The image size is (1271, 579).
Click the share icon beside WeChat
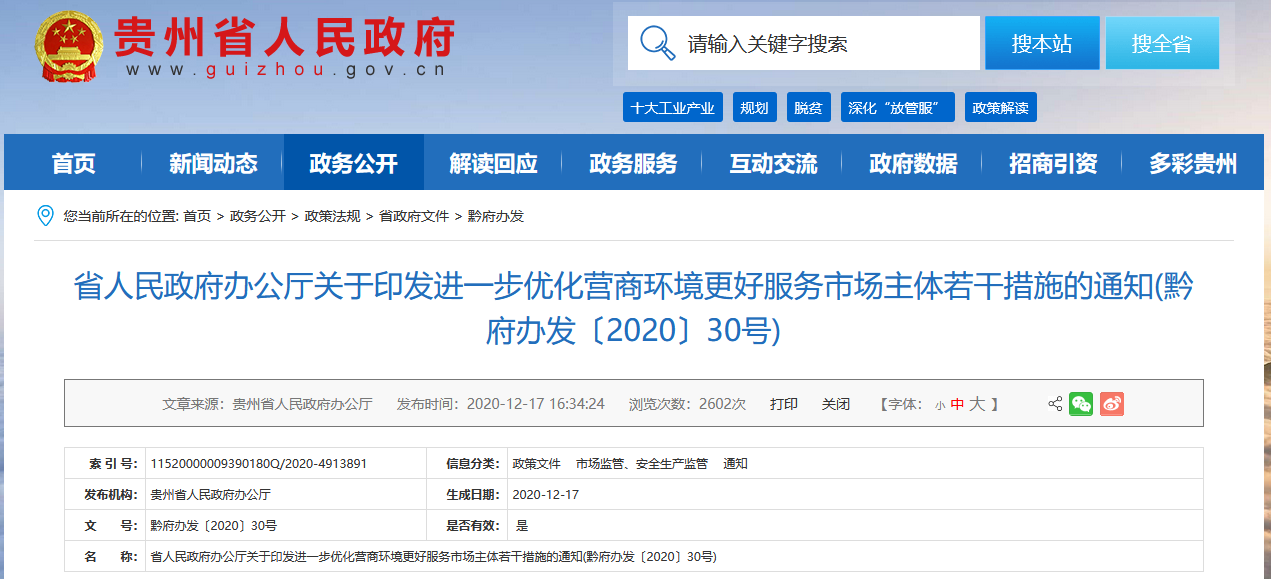tap(1055, 404)
